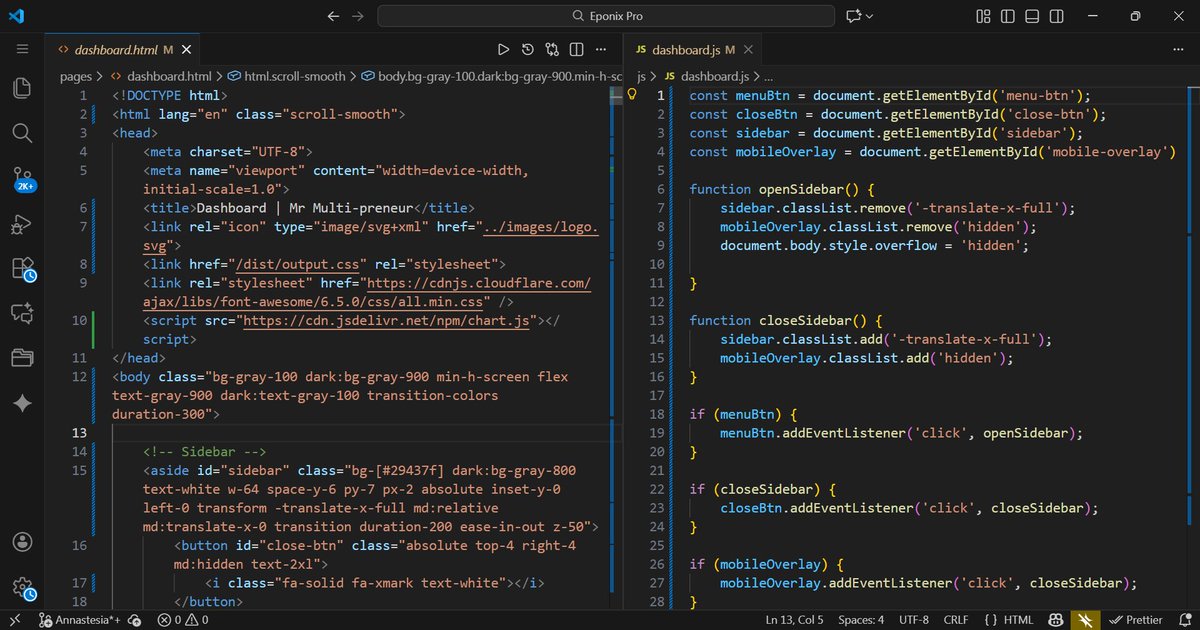Click the Run play button for dashboard.html
This screenshot has width=1200, height=630.
tap(503, 49)
